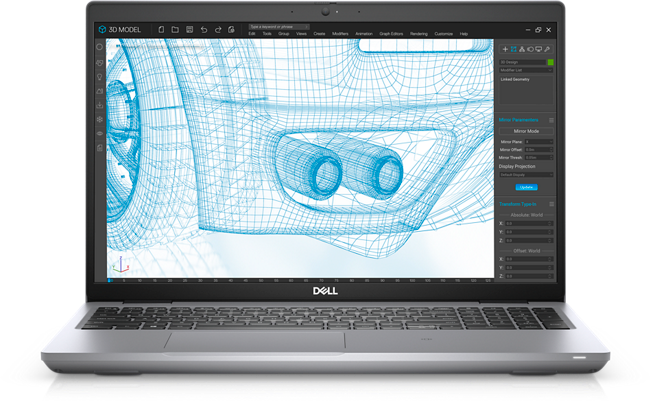Image resolution: width=650 pixels, height=402 pixels.
Task: Open a file with the folder icon
Action: point(174,30)
